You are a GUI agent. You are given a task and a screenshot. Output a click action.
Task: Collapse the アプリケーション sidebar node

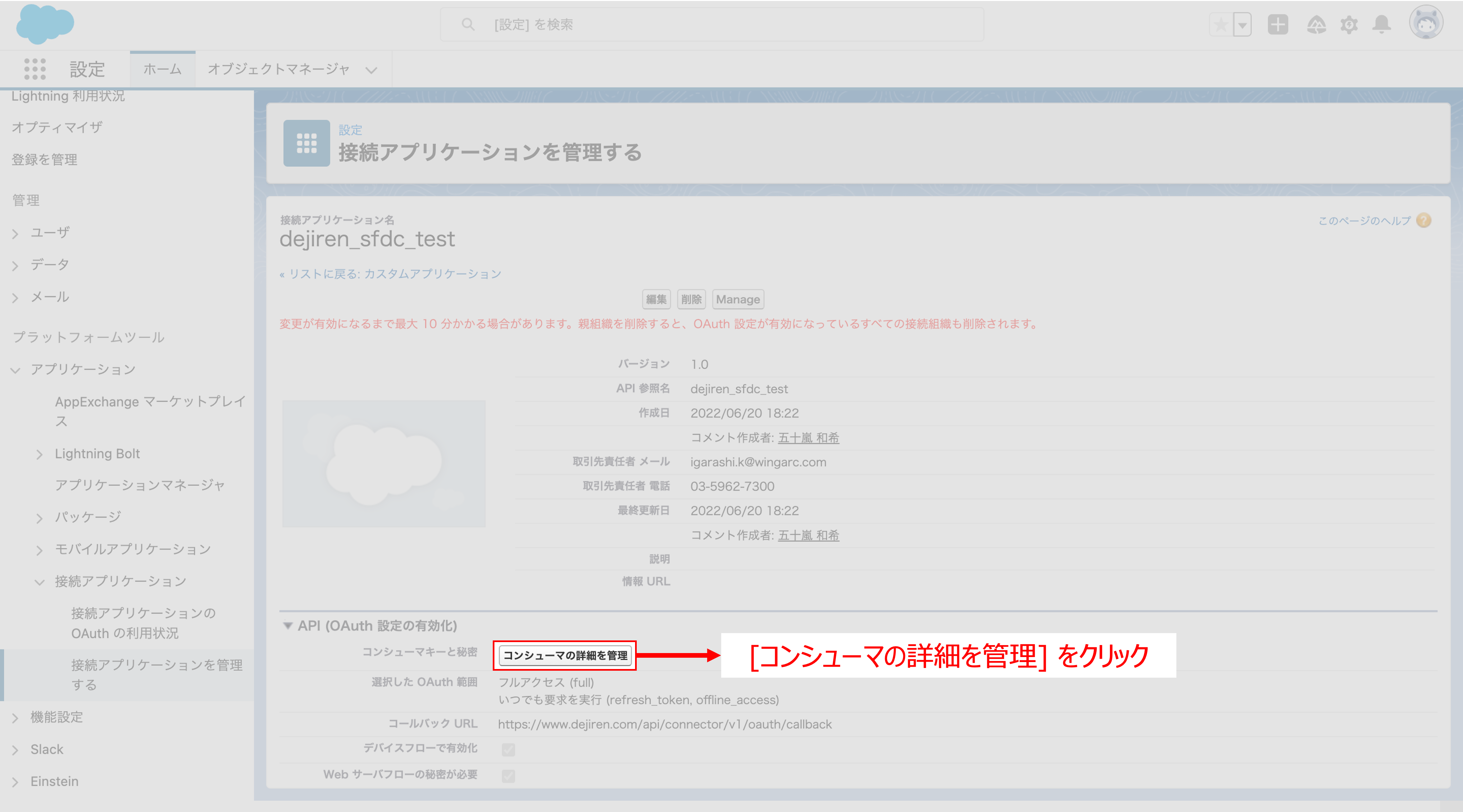(x=15, y=370)
